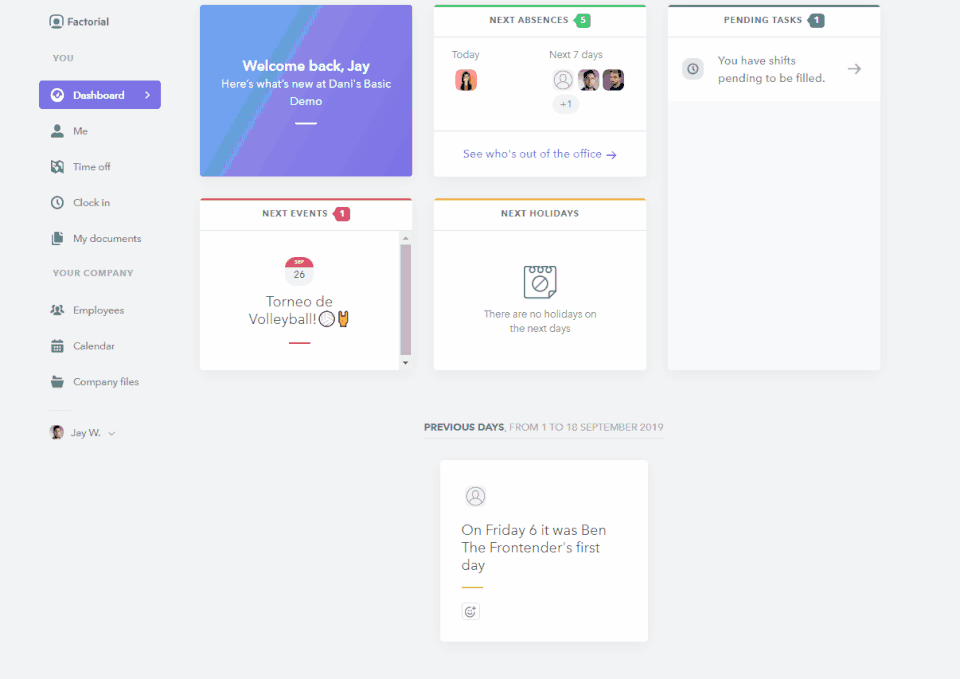The width and height of the screenshot is (960, 679).
Task: Click the third avatar under Next 7 days
Action: 613,80
